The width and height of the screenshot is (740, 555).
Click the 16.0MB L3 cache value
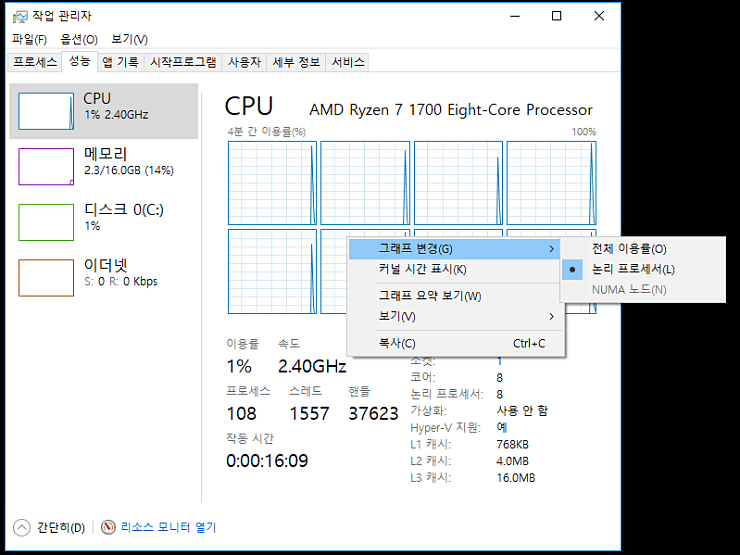tap(516, 478)
